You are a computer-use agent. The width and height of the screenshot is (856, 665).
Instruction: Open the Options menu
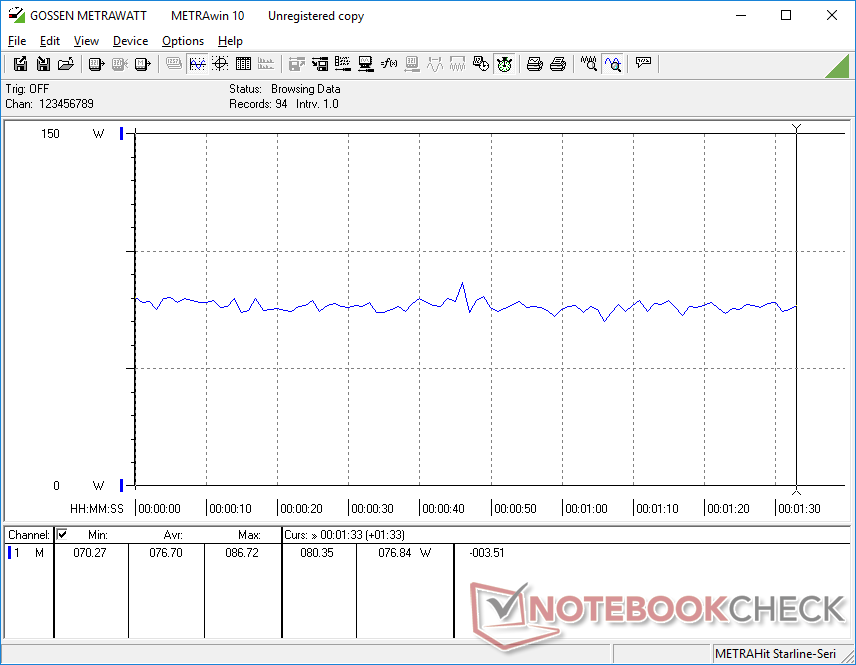183,41
